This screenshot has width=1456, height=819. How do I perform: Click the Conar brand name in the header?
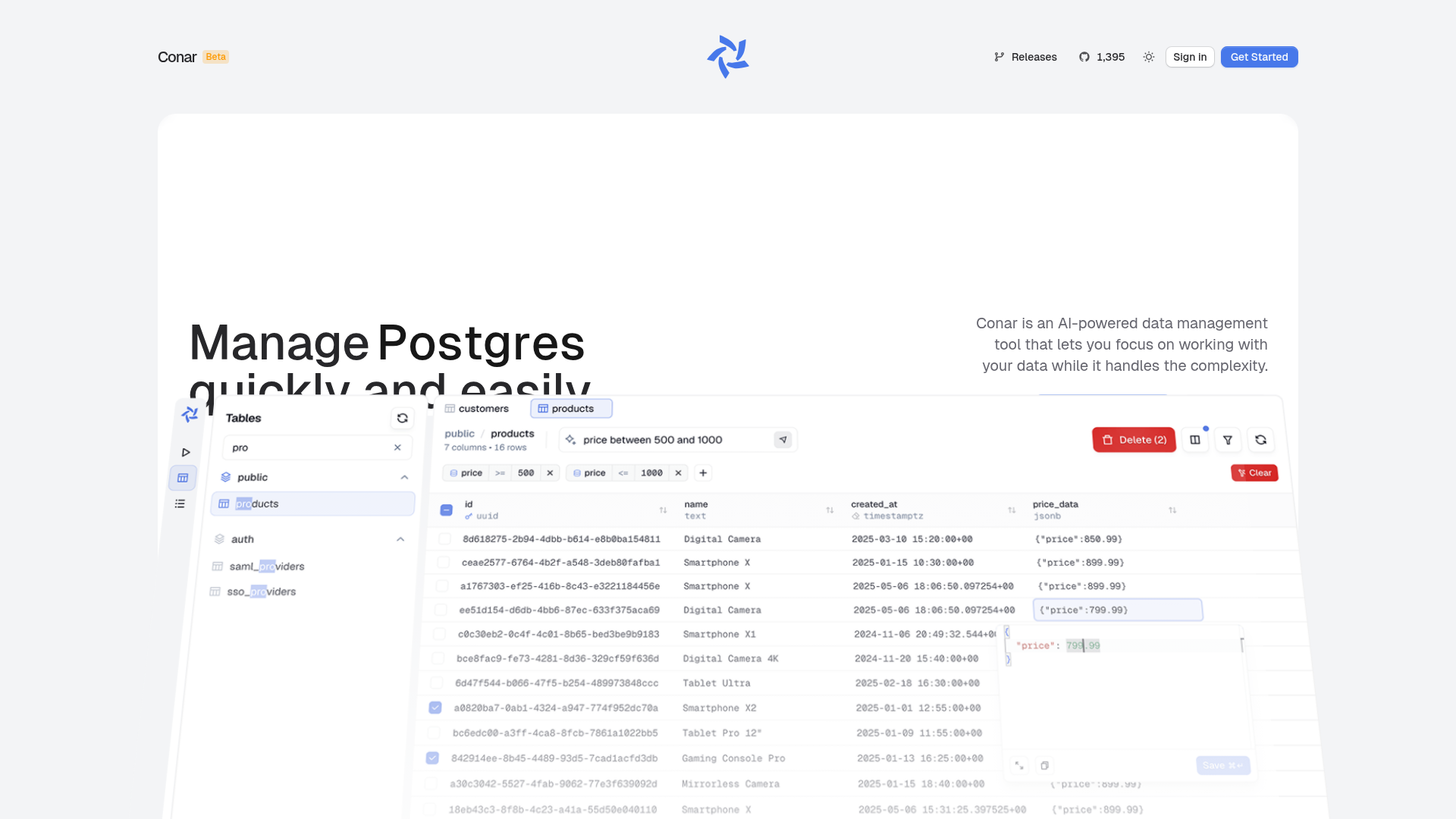[x=177, y=57]
